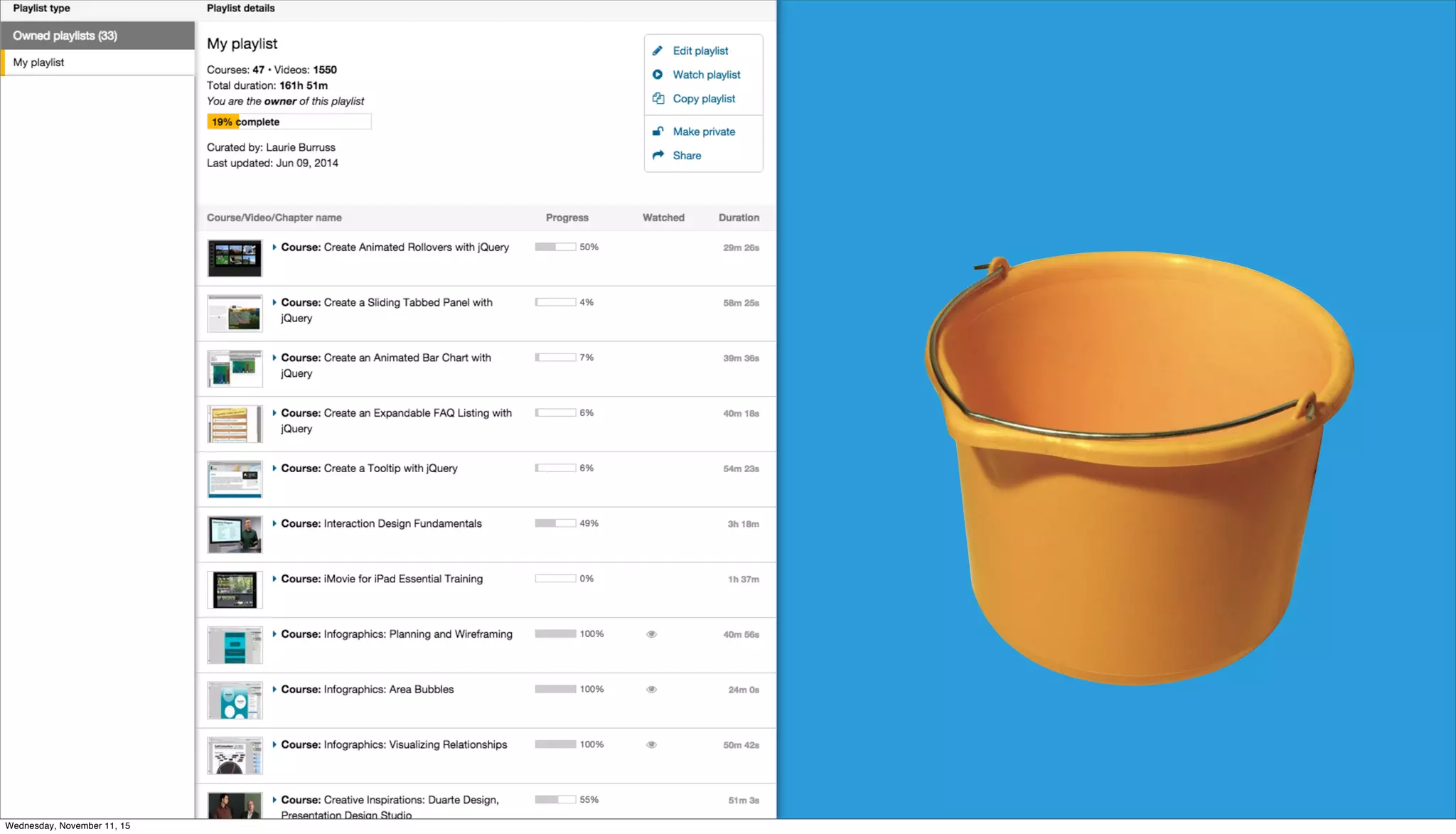Toggle the watched eye for Planning and Wireframing
The image size is (1456, 834).
[651, 634]
